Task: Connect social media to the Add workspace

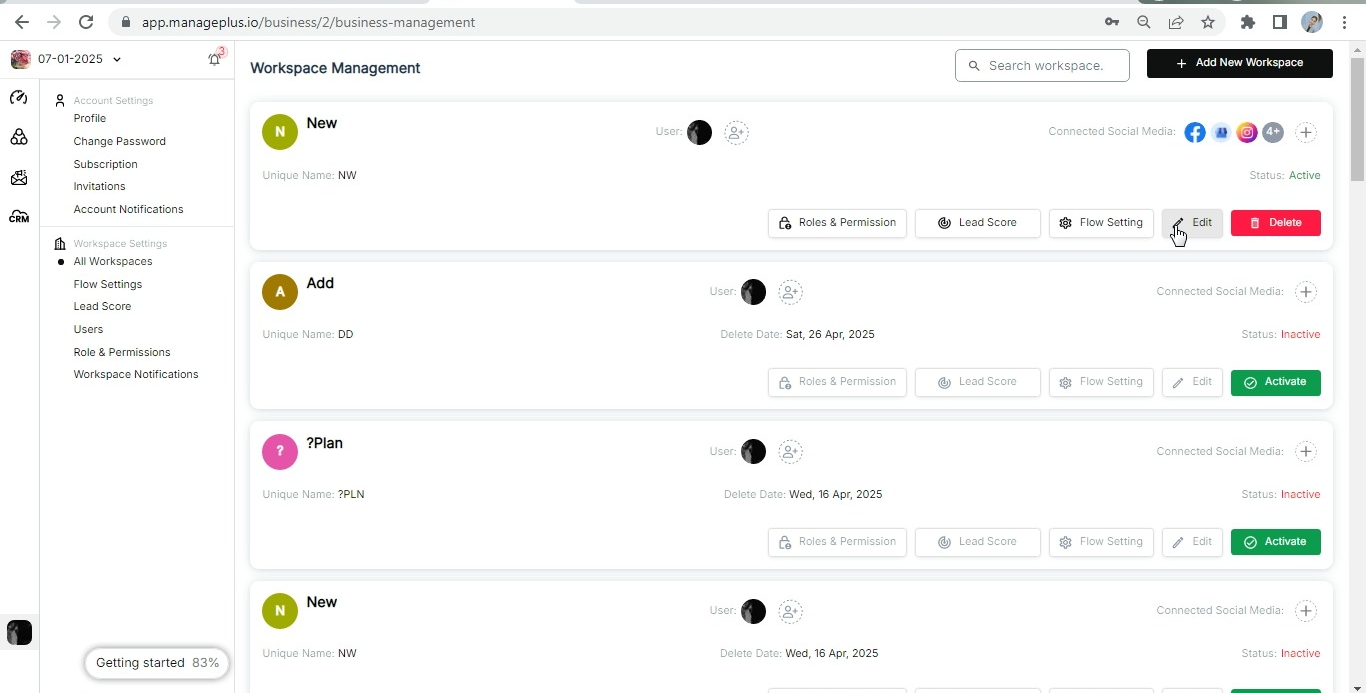Action: pyautogui.click(x=1306, y=292)
